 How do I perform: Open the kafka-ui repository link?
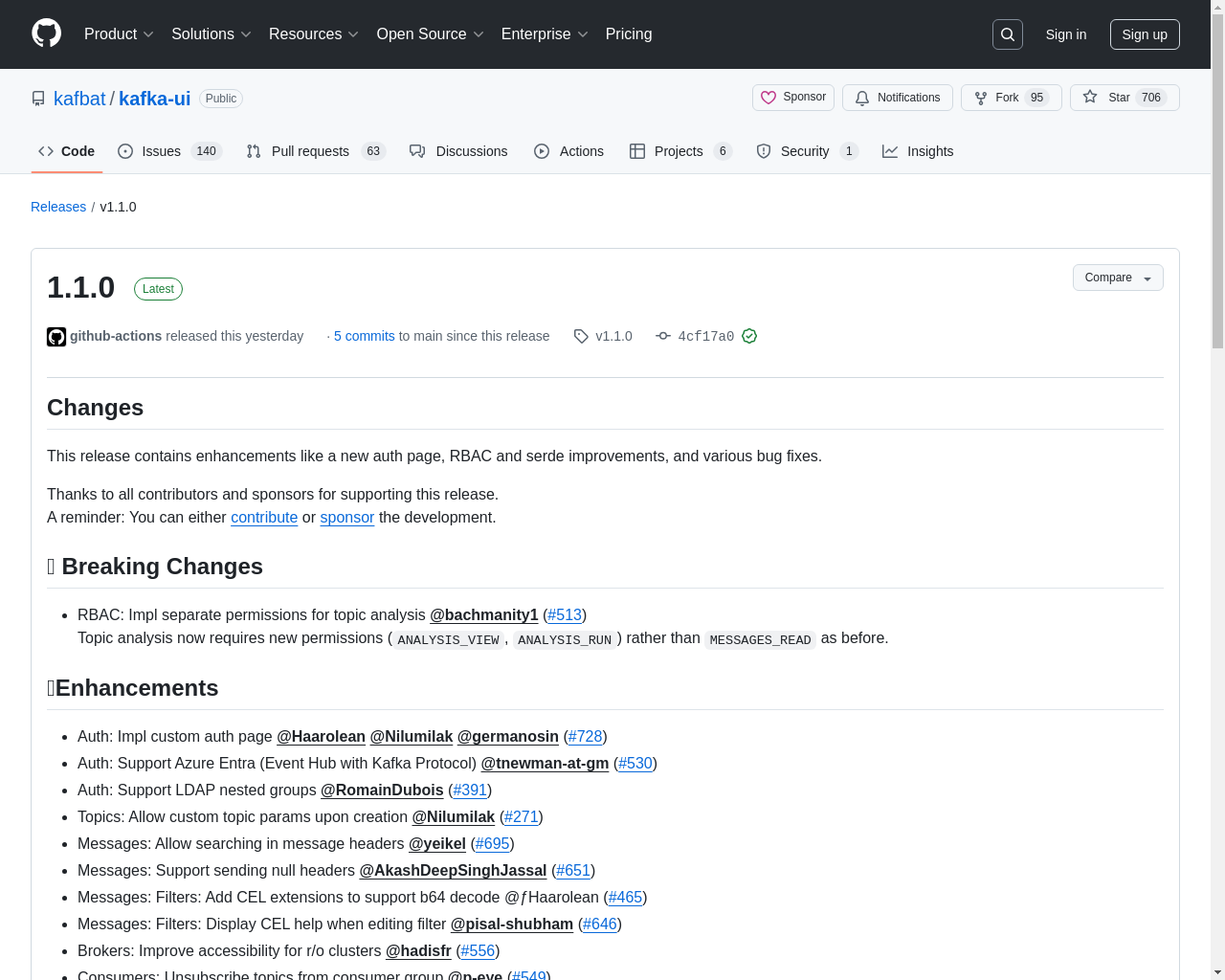point(154,99)
